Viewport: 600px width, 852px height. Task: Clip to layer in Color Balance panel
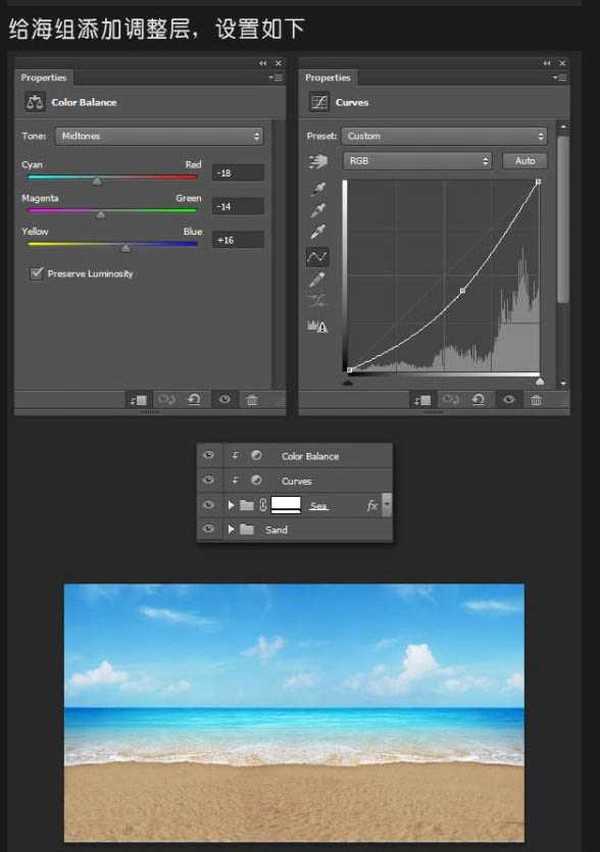(138, 400)
